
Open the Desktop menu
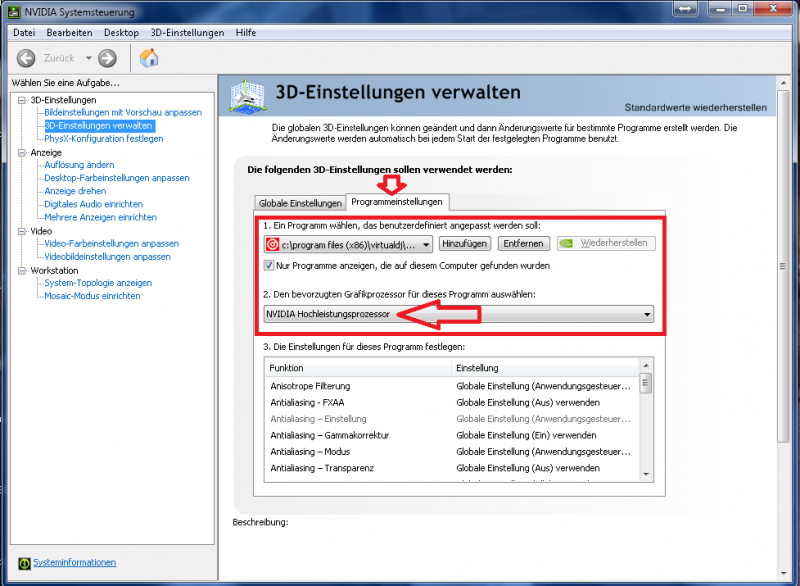coord(121,33)
